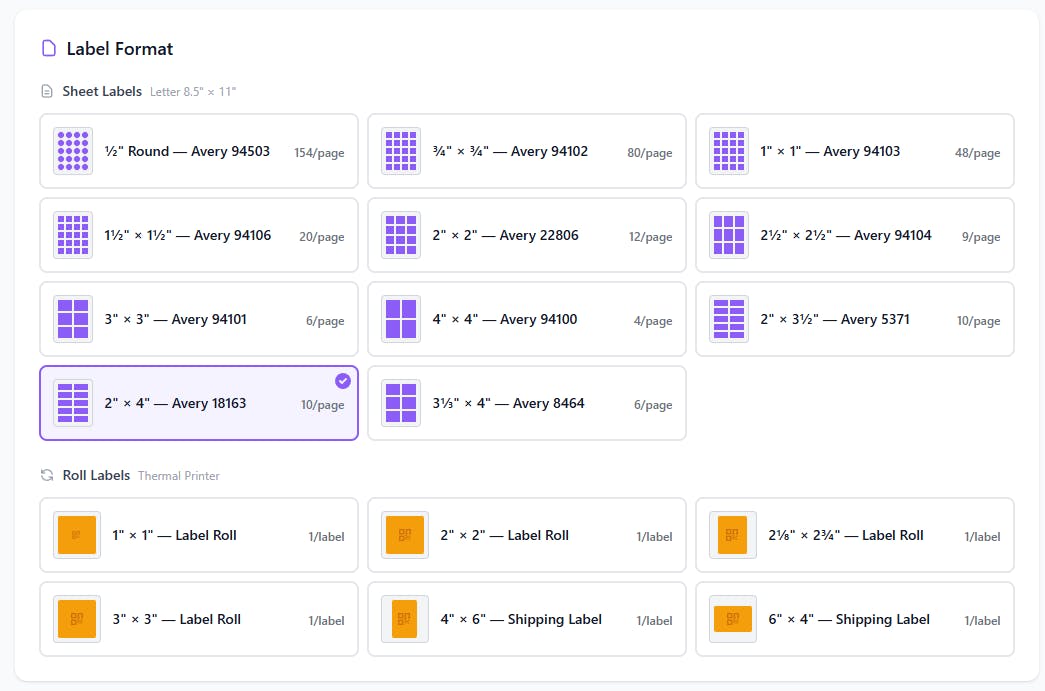This screenshot has width=1045, height=691.
Task: Click the Roll Labels refresh icon
Action: [47, 475]
